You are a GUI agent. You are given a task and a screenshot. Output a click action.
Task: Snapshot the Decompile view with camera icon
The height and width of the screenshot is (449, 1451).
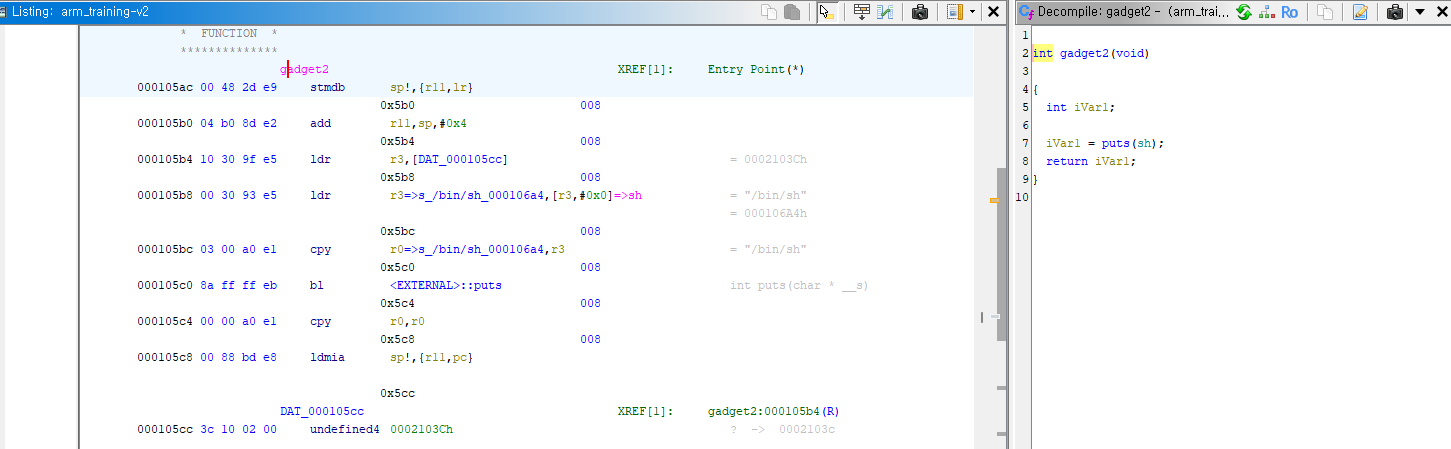point(1395,12)
